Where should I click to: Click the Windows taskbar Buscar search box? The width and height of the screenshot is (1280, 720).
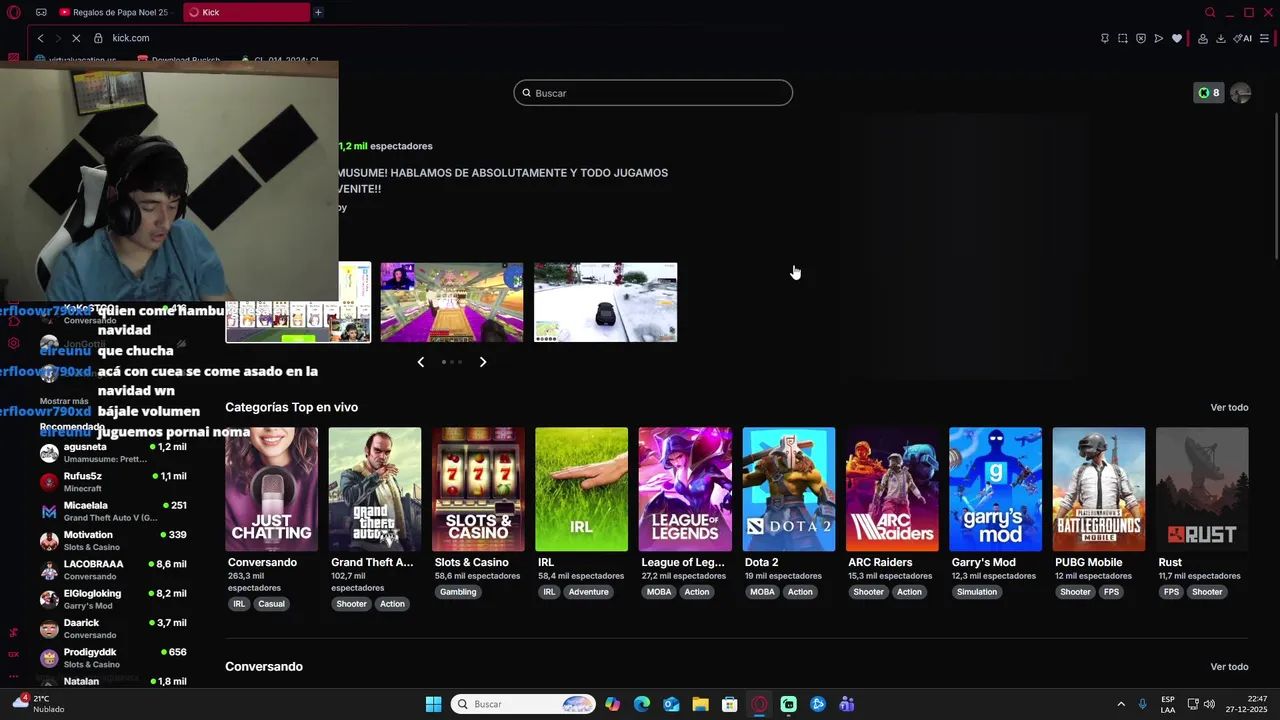523,704
